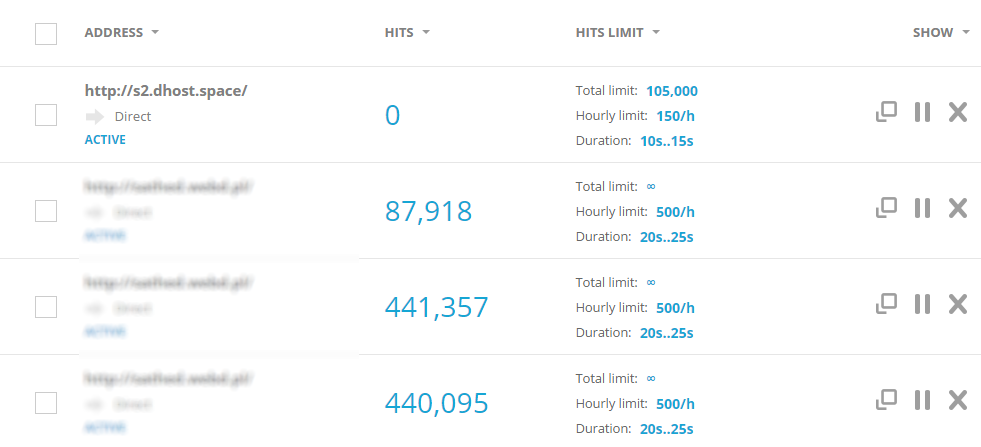Copy the campaign with 87,918 hits
Screen dimensions: 981x447
[886, 208]
